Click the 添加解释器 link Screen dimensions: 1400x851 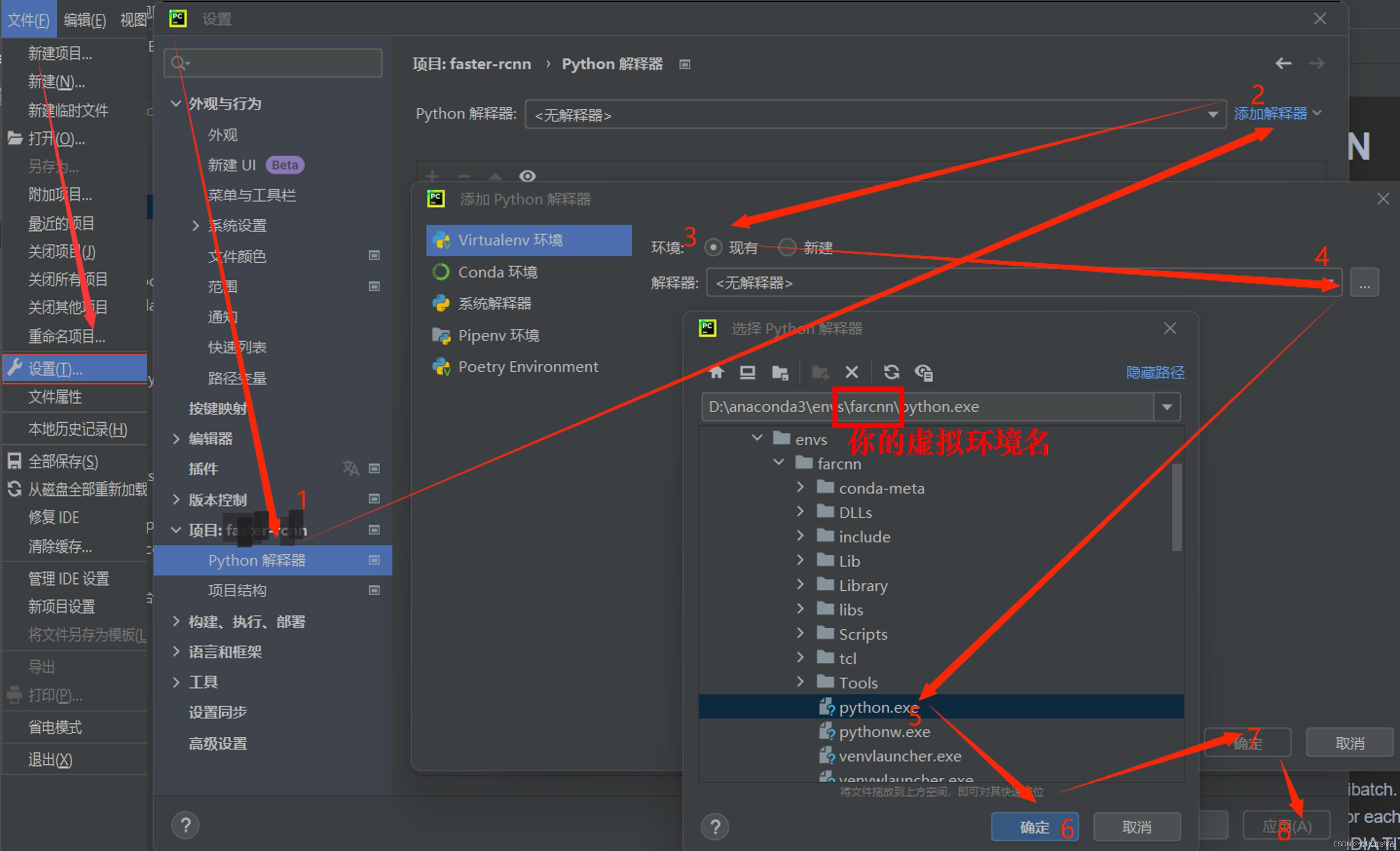(1270, 114)
